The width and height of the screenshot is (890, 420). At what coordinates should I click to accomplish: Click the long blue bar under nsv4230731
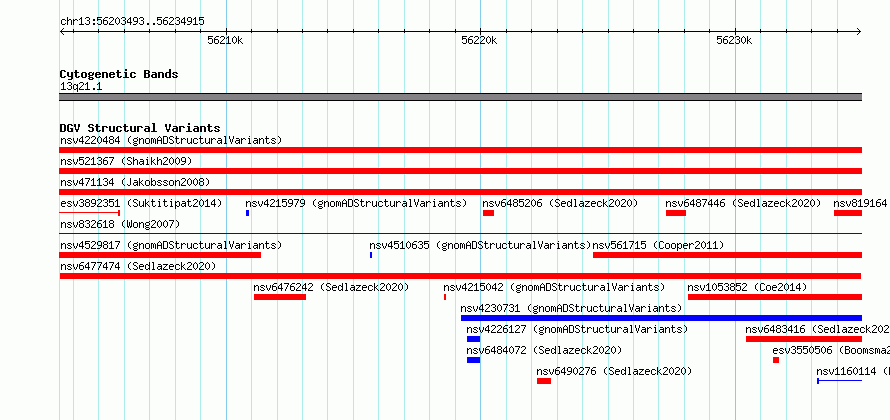661,318
